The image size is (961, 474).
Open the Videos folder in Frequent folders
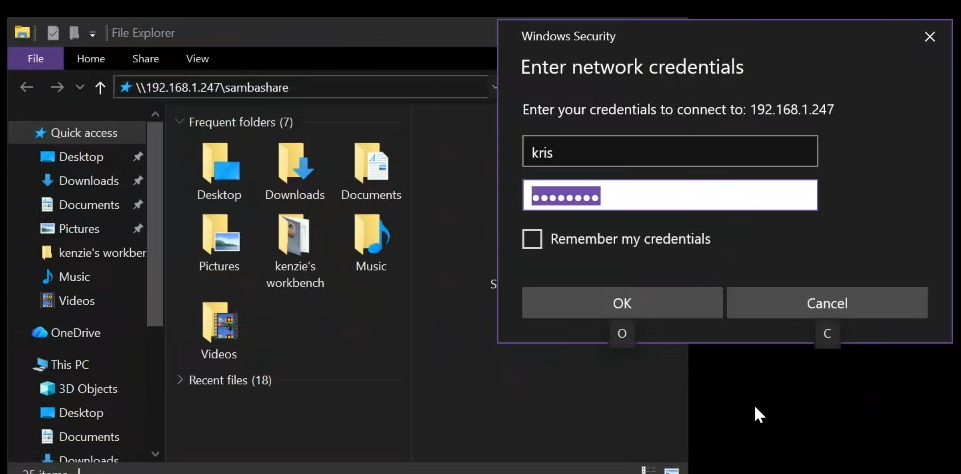pos(219,324)
